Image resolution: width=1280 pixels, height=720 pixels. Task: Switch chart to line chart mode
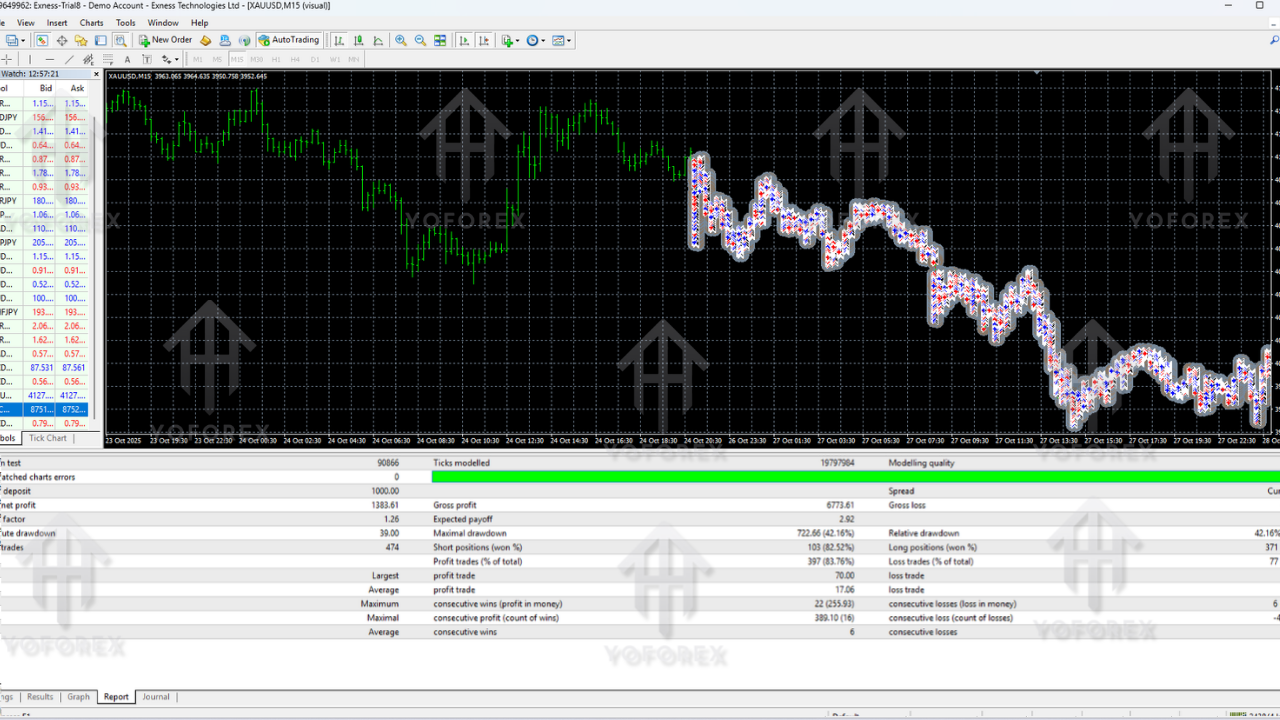pyautogui.click(x=378, y=41)
